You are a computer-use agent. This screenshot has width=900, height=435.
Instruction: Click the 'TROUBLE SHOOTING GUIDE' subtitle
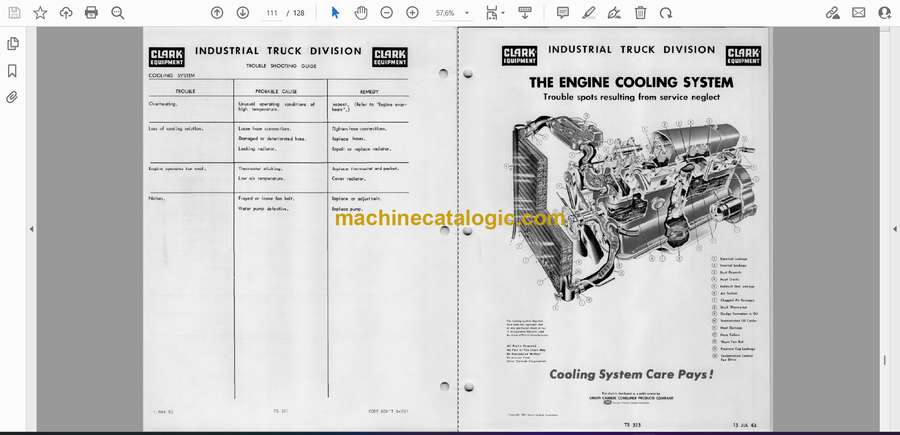pyautogui.click(x=281, y=66)
